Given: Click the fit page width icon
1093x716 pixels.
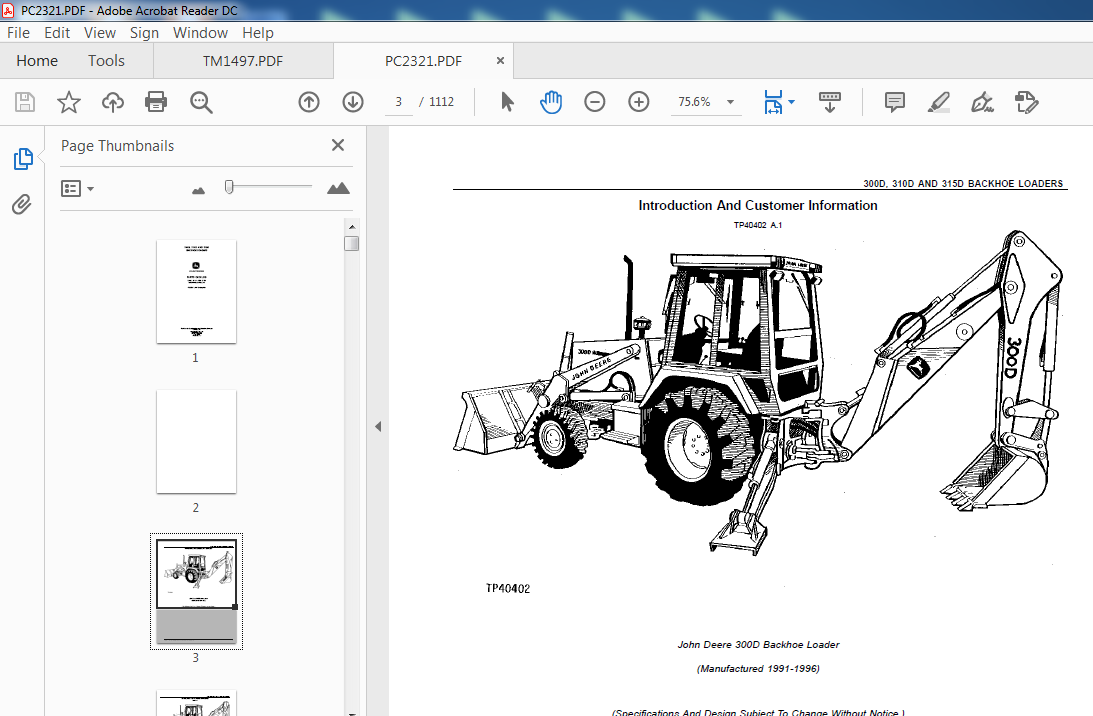Looking at the screenshot, I should (x=773, y=102).
